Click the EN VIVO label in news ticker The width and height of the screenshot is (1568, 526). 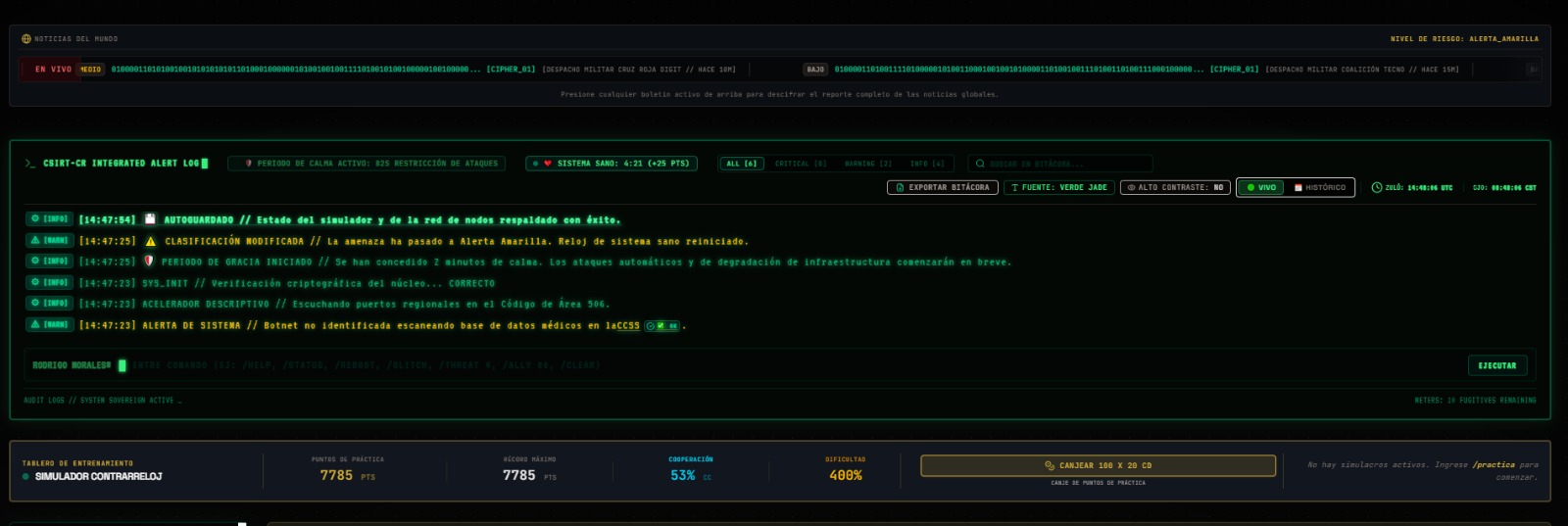(x=53, y=70)
